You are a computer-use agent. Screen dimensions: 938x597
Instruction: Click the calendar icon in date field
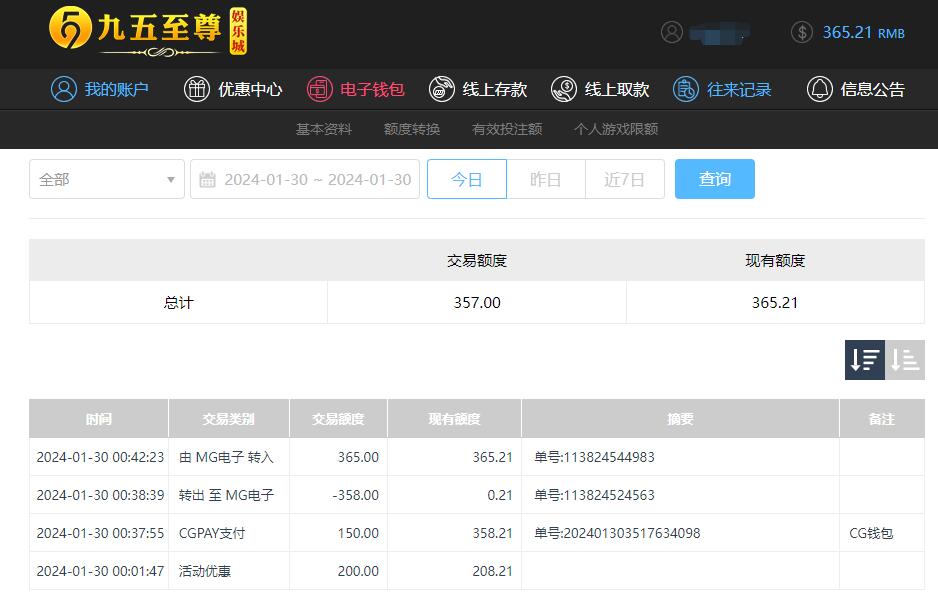[x=207, y=179]
